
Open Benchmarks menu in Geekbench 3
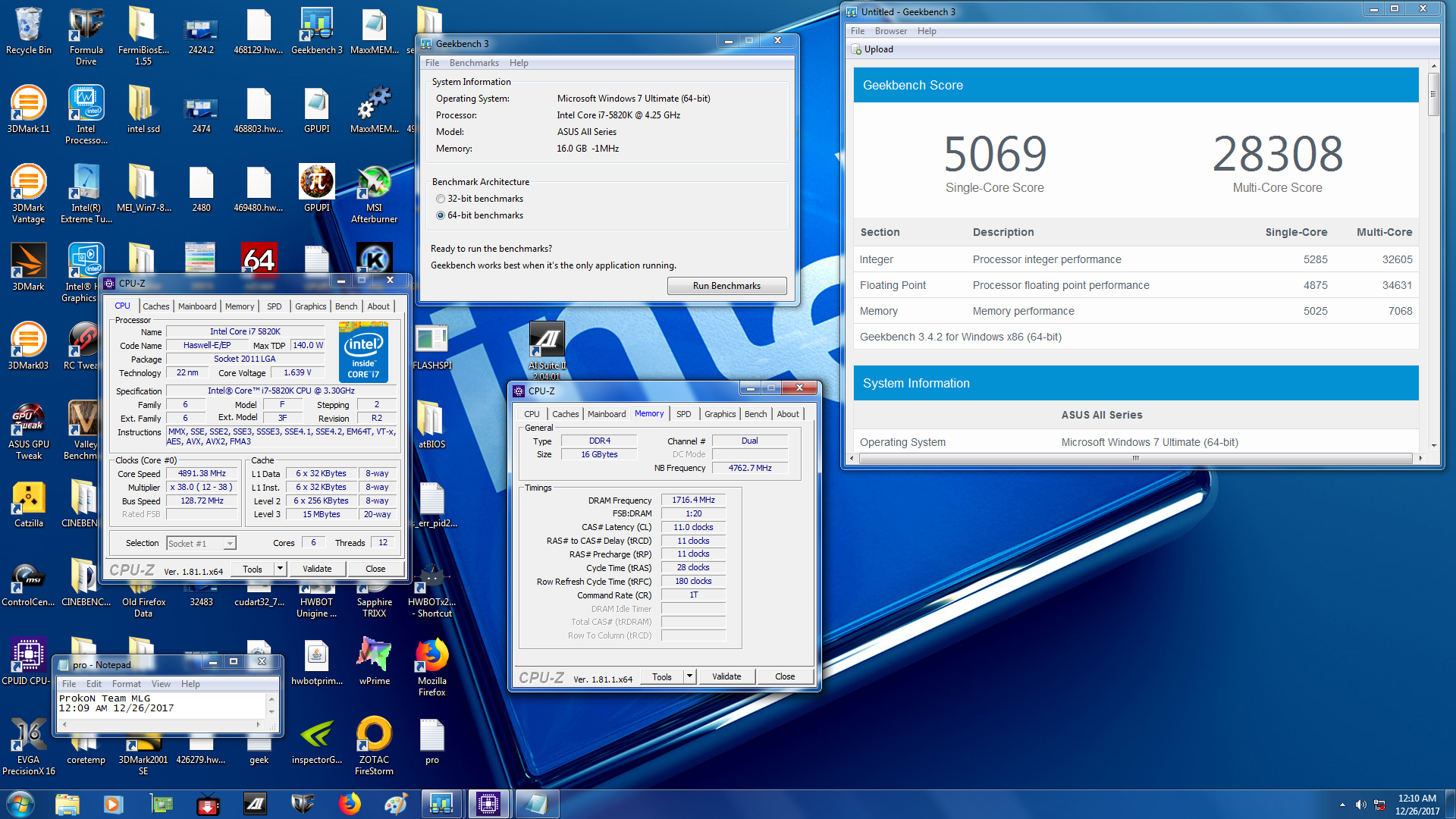(474, 63)
